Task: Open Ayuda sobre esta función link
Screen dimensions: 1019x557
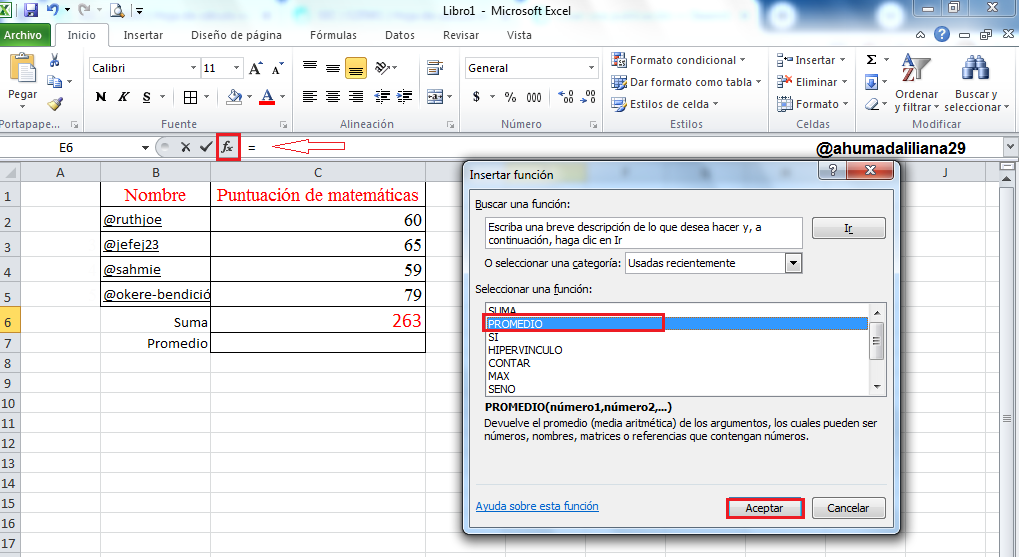Action: [537, 506]
